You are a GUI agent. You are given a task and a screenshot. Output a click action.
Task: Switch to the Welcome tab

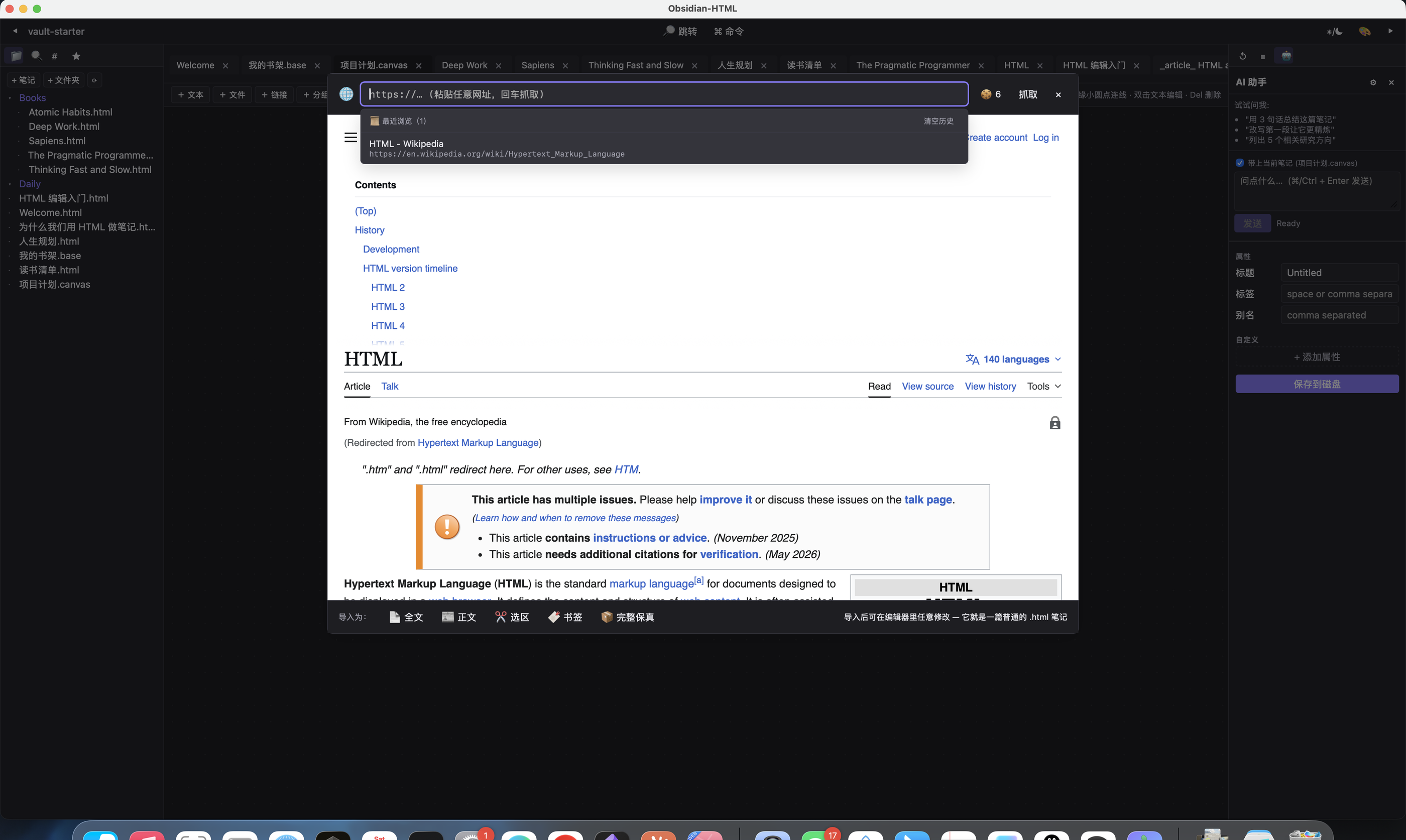click(195, 65)
